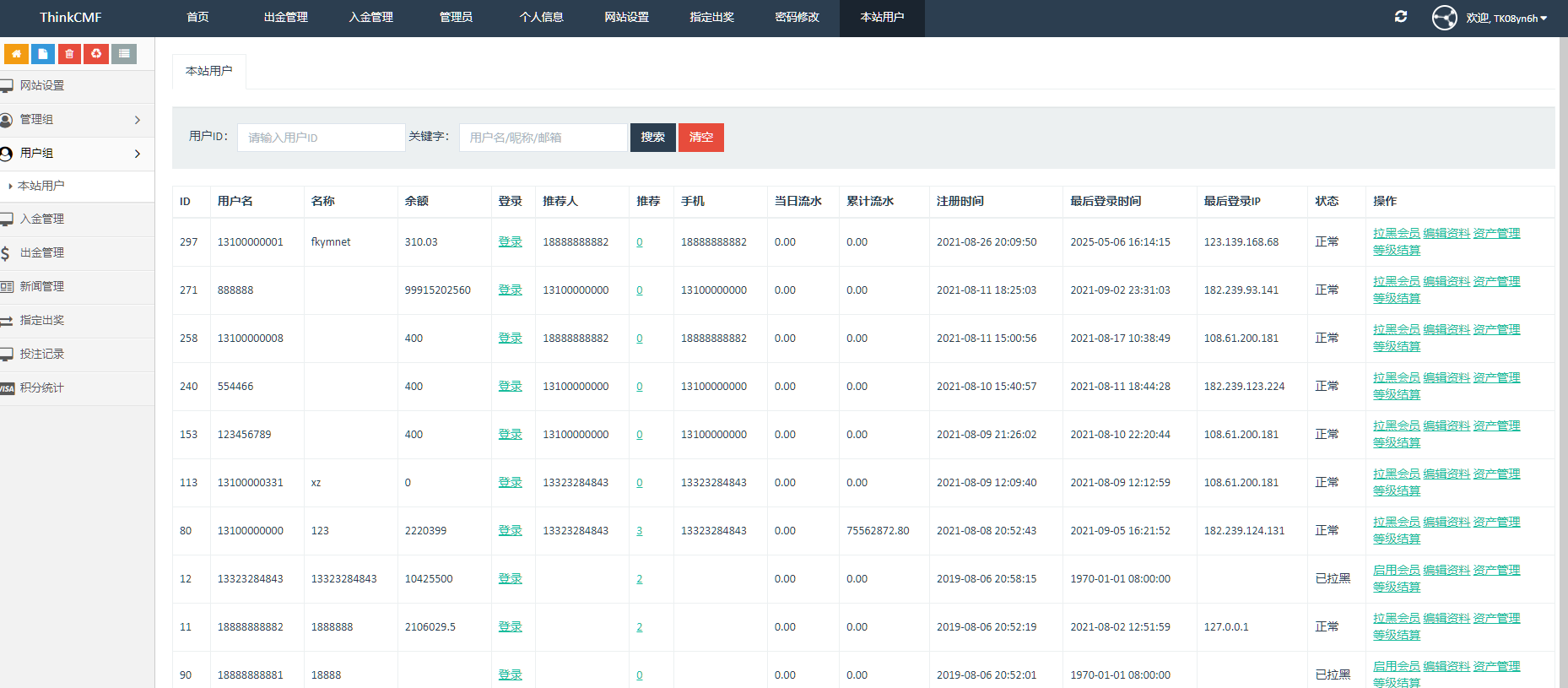Click the orange home shortcut icon
Viewport: 1568px width, 688px height.
16,54
